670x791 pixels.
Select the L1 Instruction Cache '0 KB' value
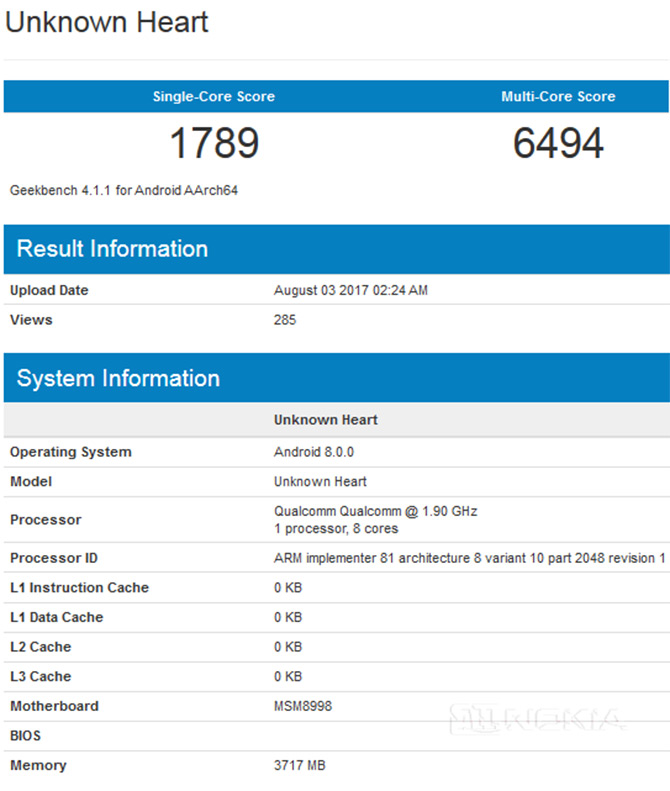[x=288, y=588]
